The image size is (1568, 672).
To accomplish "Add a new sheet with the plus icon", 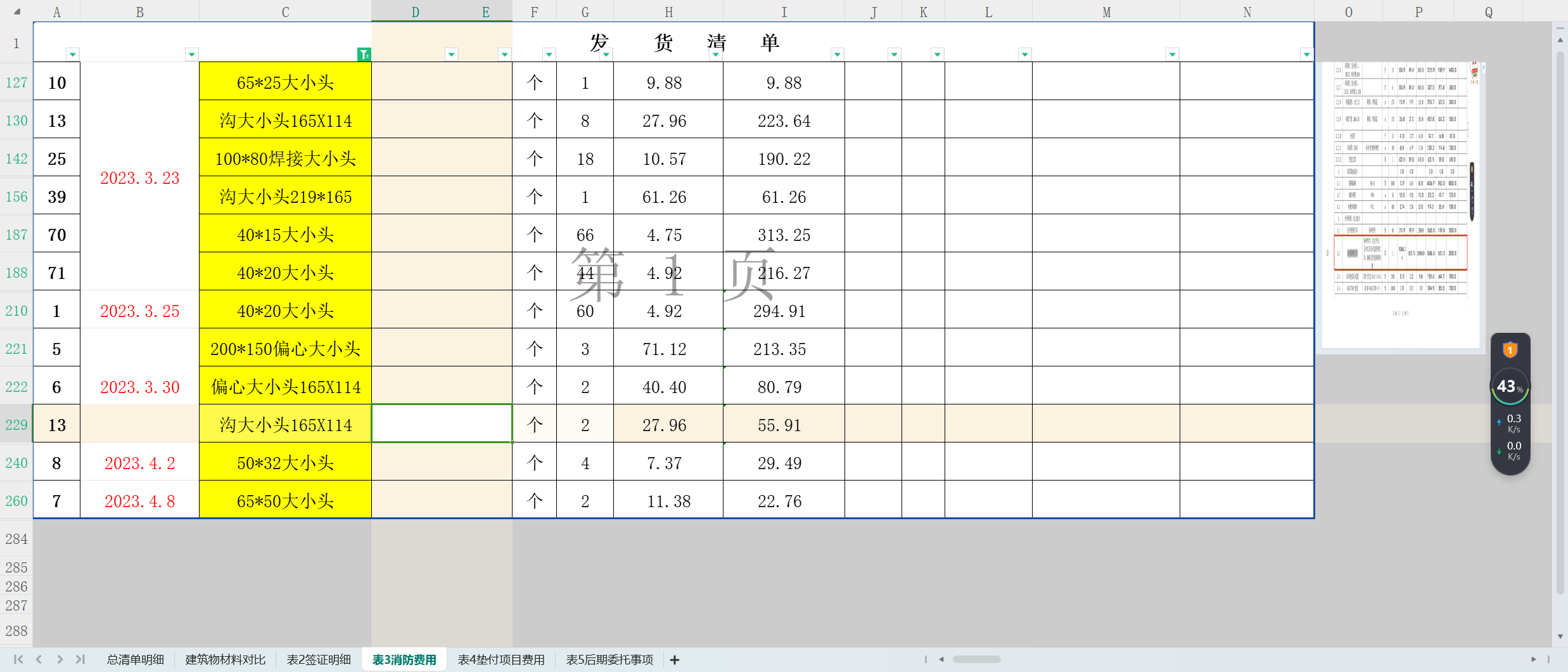I will [x=675, y=660].
